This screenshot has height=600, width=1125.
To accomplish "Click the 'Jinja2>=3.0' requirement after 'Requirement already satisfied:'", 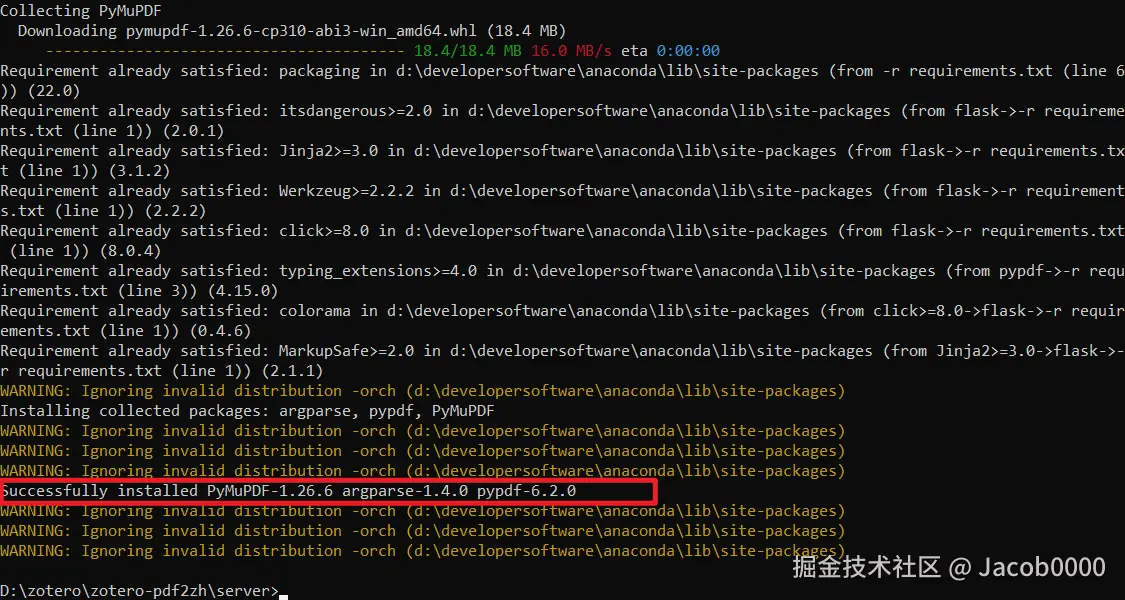I will coord(328,151).
